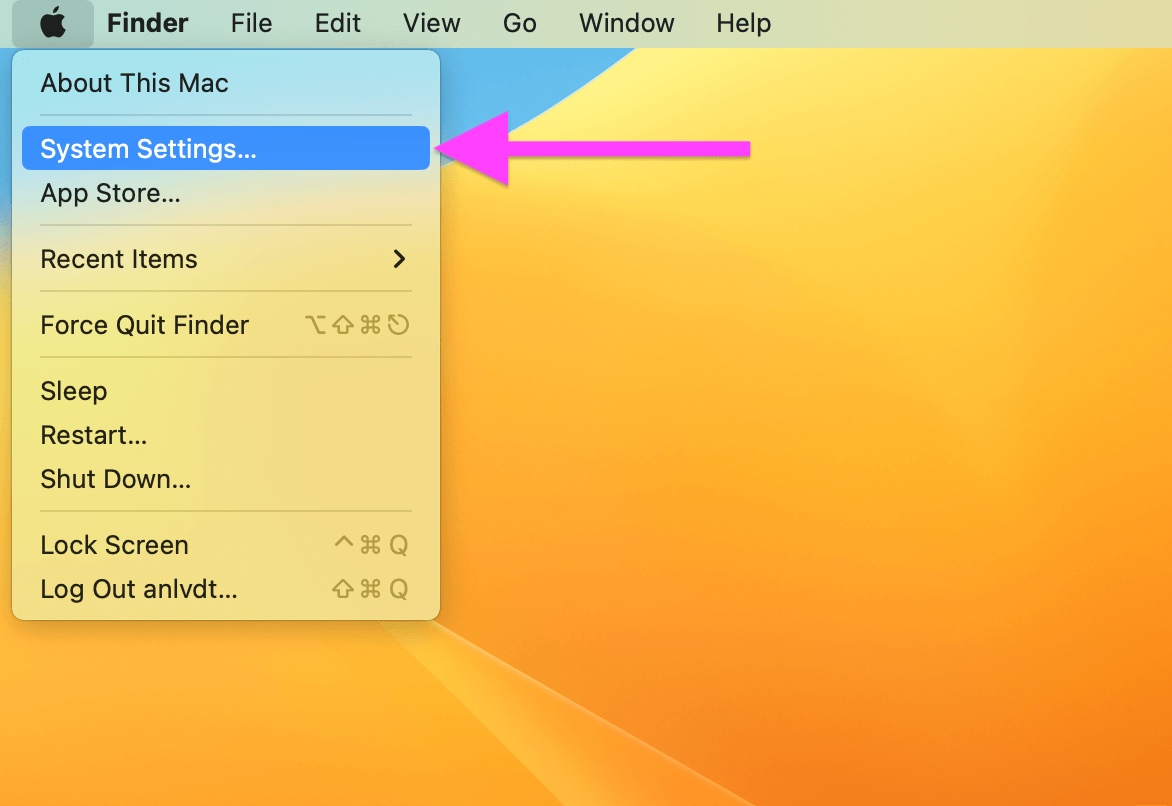The width and height of the screenshot is (1172, 806).
Task: Launch the App Store
Action: click(x=110, y=193)
